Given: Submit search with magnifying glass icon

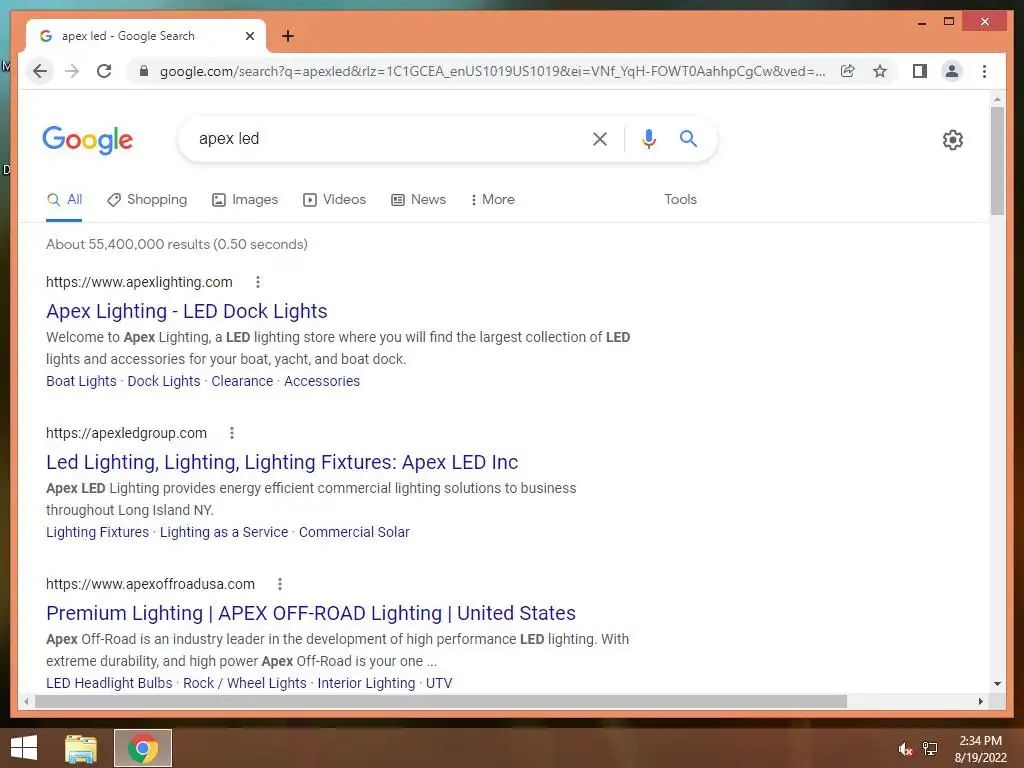Looking at the screenshot, I should [x=688, y=138].
